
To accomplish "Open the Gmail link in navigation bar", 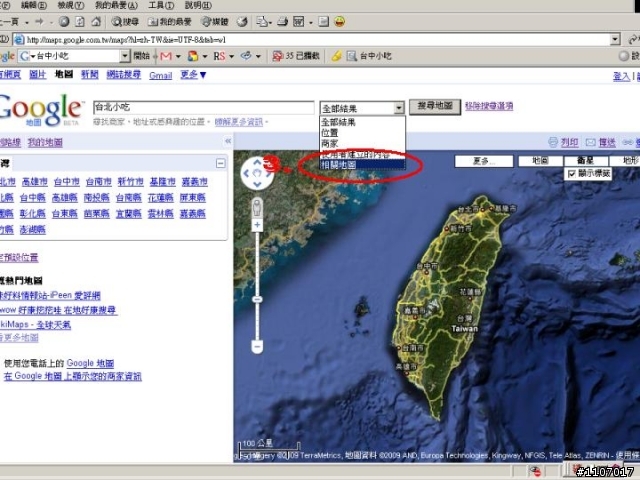I will tap(160, 75).
